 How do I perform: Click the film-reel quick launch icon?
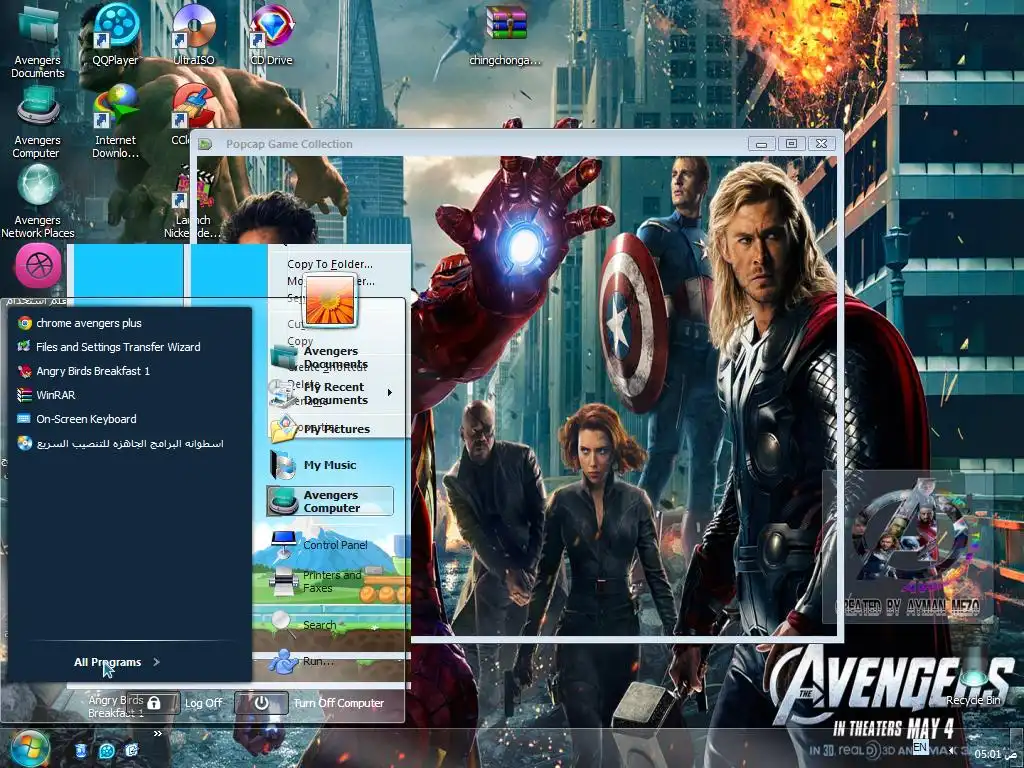(x=106, y=751)
